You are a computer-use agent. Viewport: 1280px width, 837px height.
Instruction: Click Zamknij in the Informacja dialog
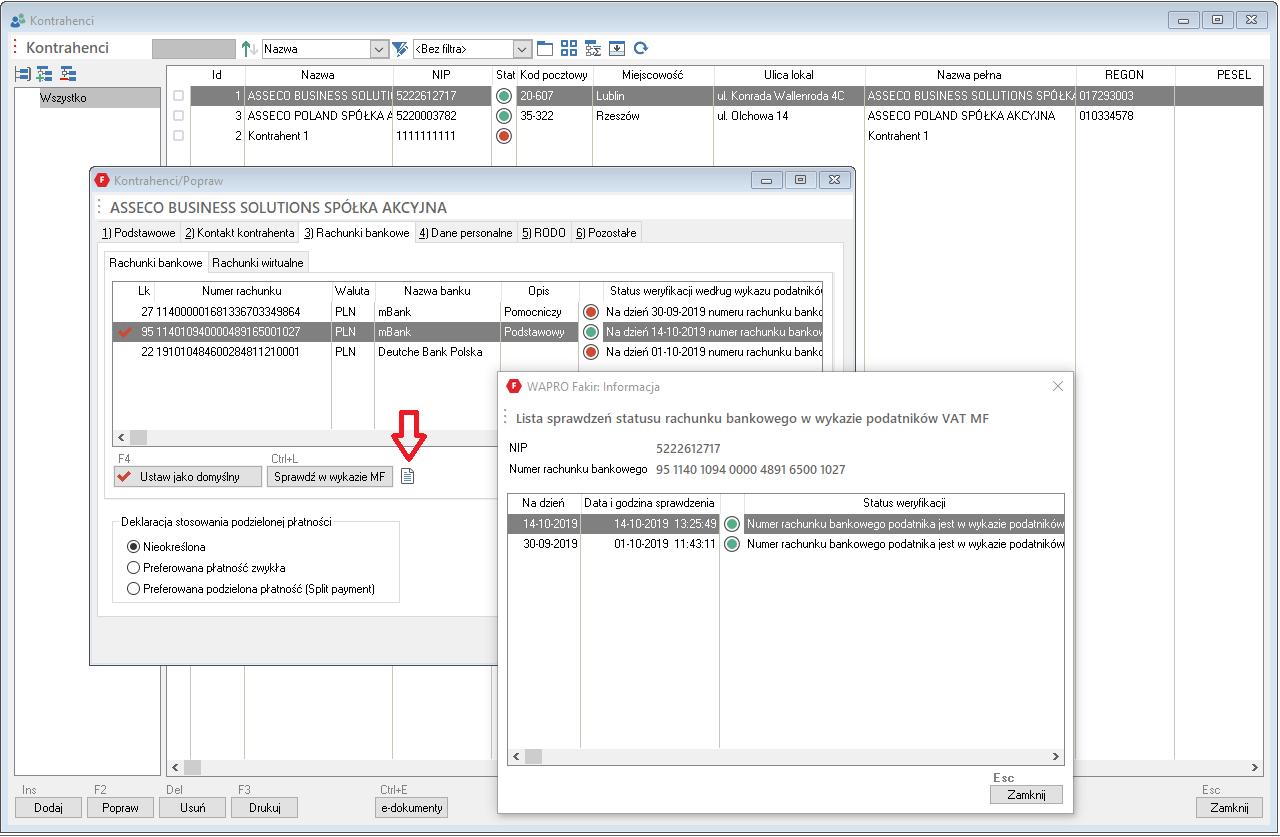(1026, 794)
